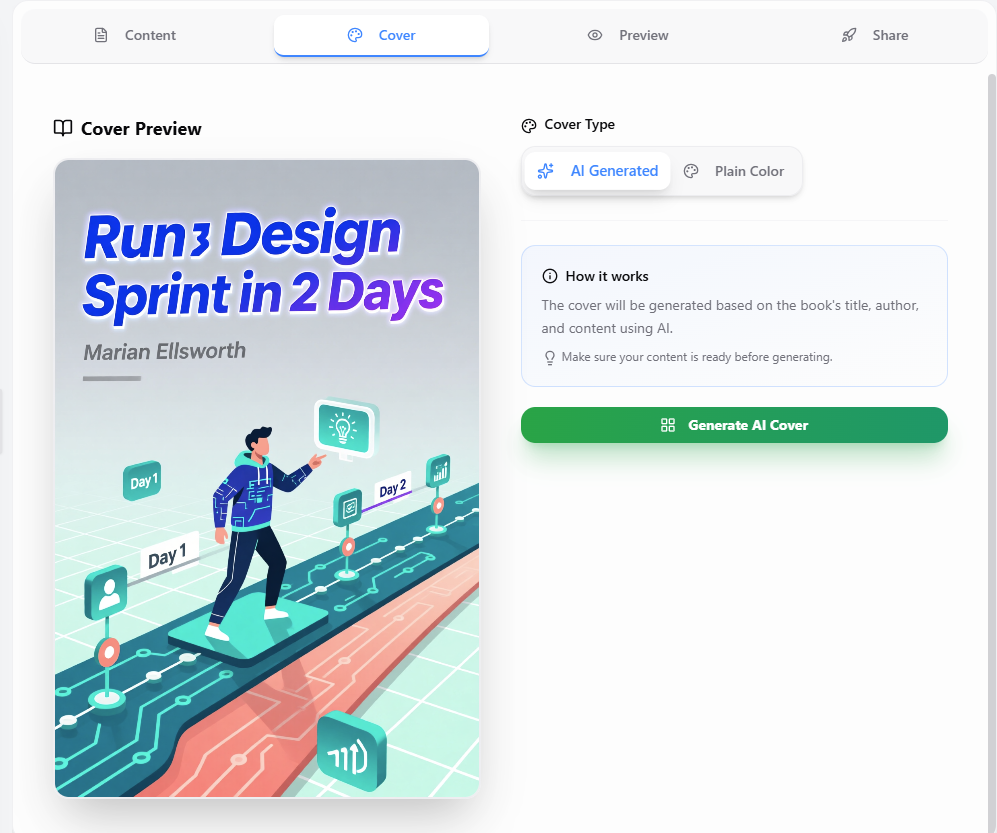Click the info icon beside How it works
Image resolution: width=997 pixels, height=833 pixels.
(549, 276)
